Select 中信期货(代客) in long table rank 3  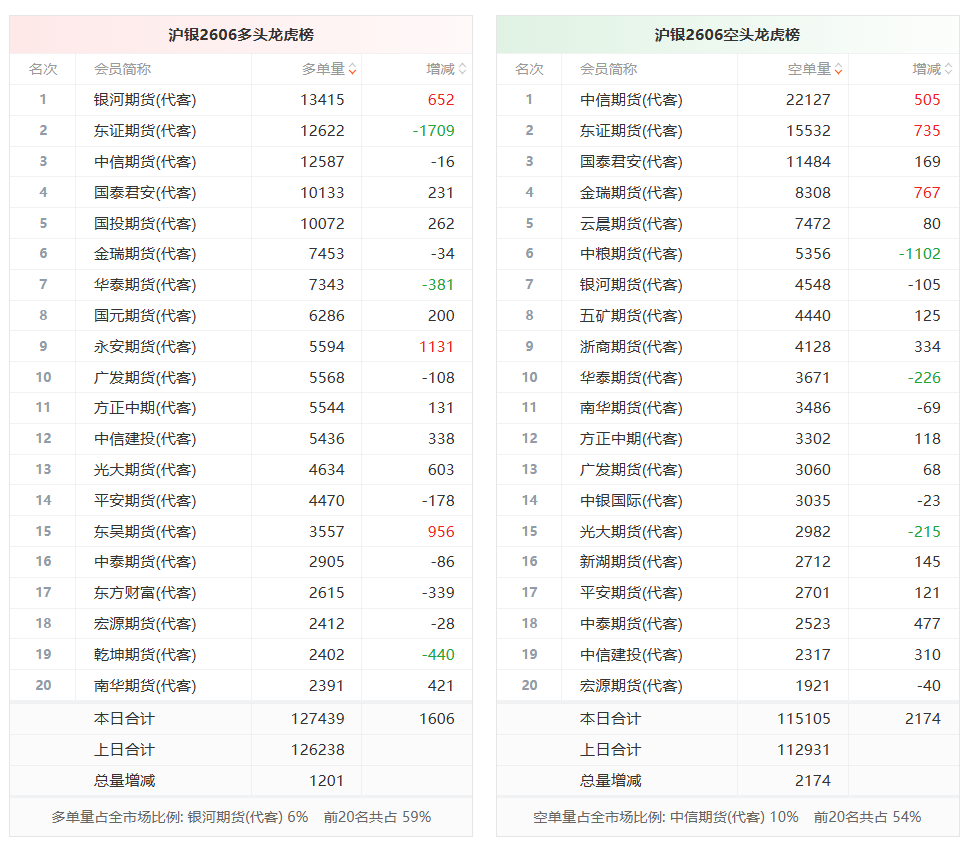pyautogui.click(x=145, y=162)
